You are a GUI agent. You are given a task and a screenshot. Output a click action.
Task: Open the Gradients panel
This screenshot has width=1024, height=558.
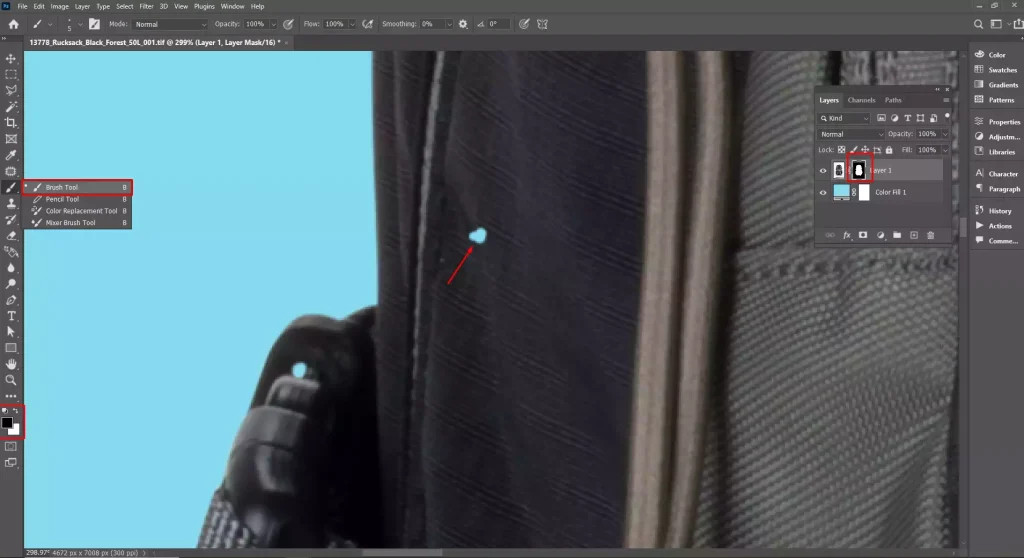click(997, 85)
